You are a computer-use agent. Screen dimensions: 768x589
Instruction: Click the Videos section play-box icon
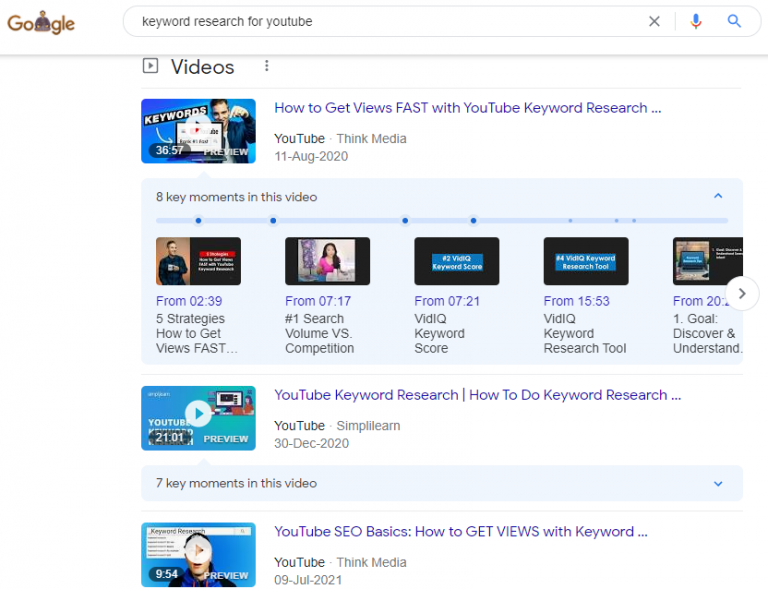click(x=150, y=66)
